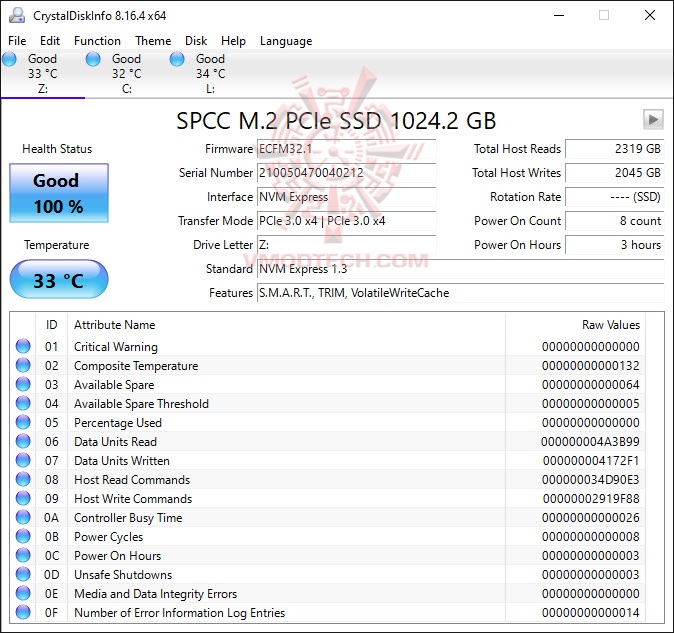
Task: Click the Standard field NVM Express 1.3
Action: (x=461, y=269)
